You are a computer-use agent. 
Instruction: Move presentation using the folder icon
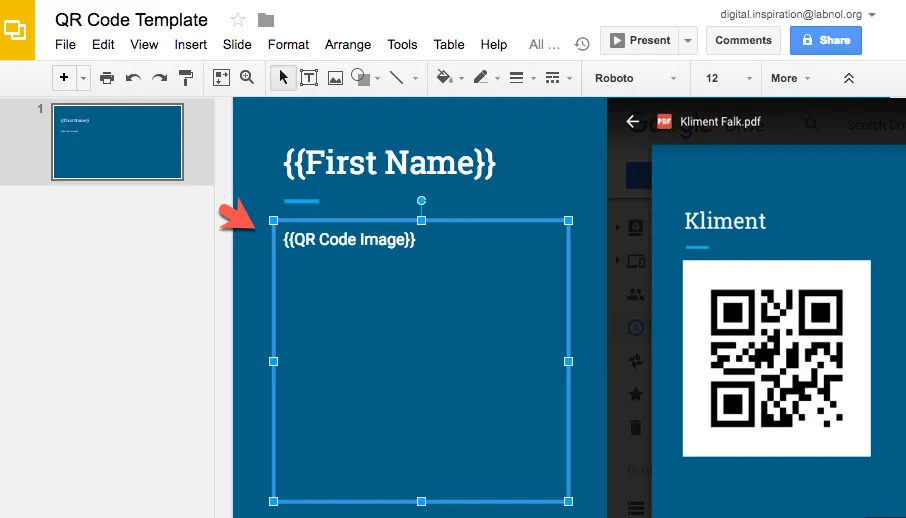[266, 20]
